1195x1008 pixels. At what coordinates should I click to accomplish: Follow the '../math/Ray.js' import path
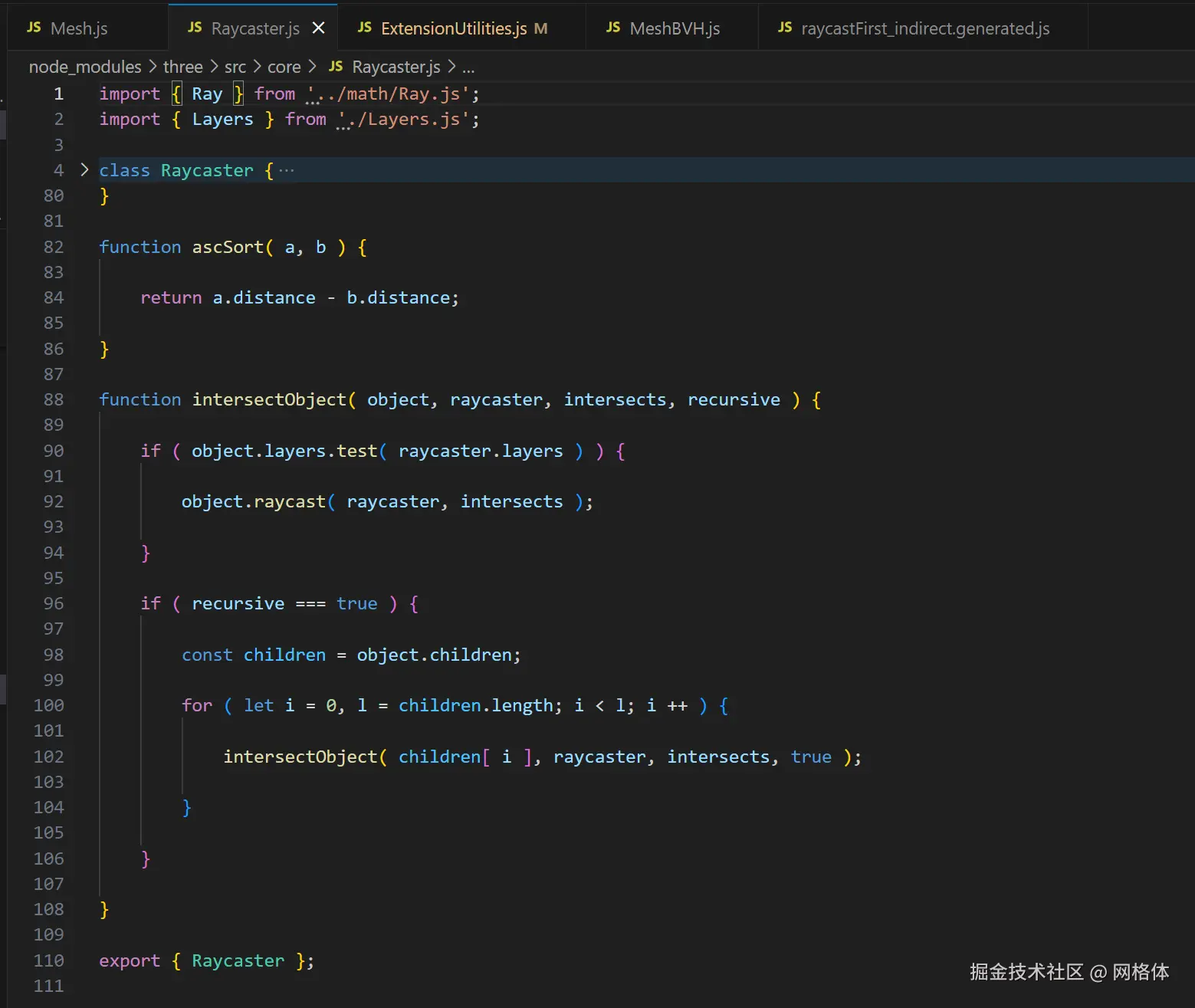[x=387, y=94]
